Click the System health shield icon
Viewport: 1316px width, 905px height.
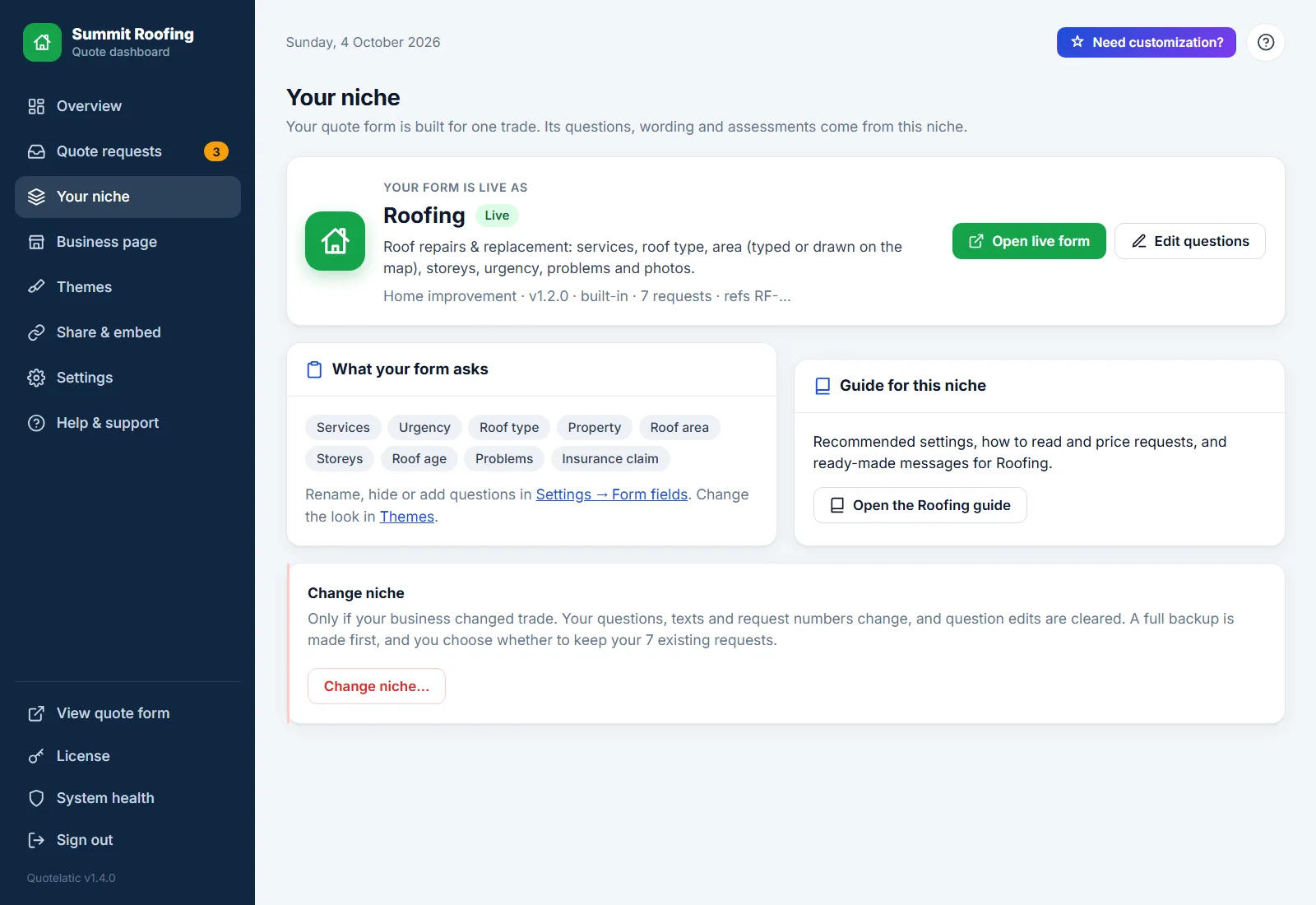[x=36, y=798]
